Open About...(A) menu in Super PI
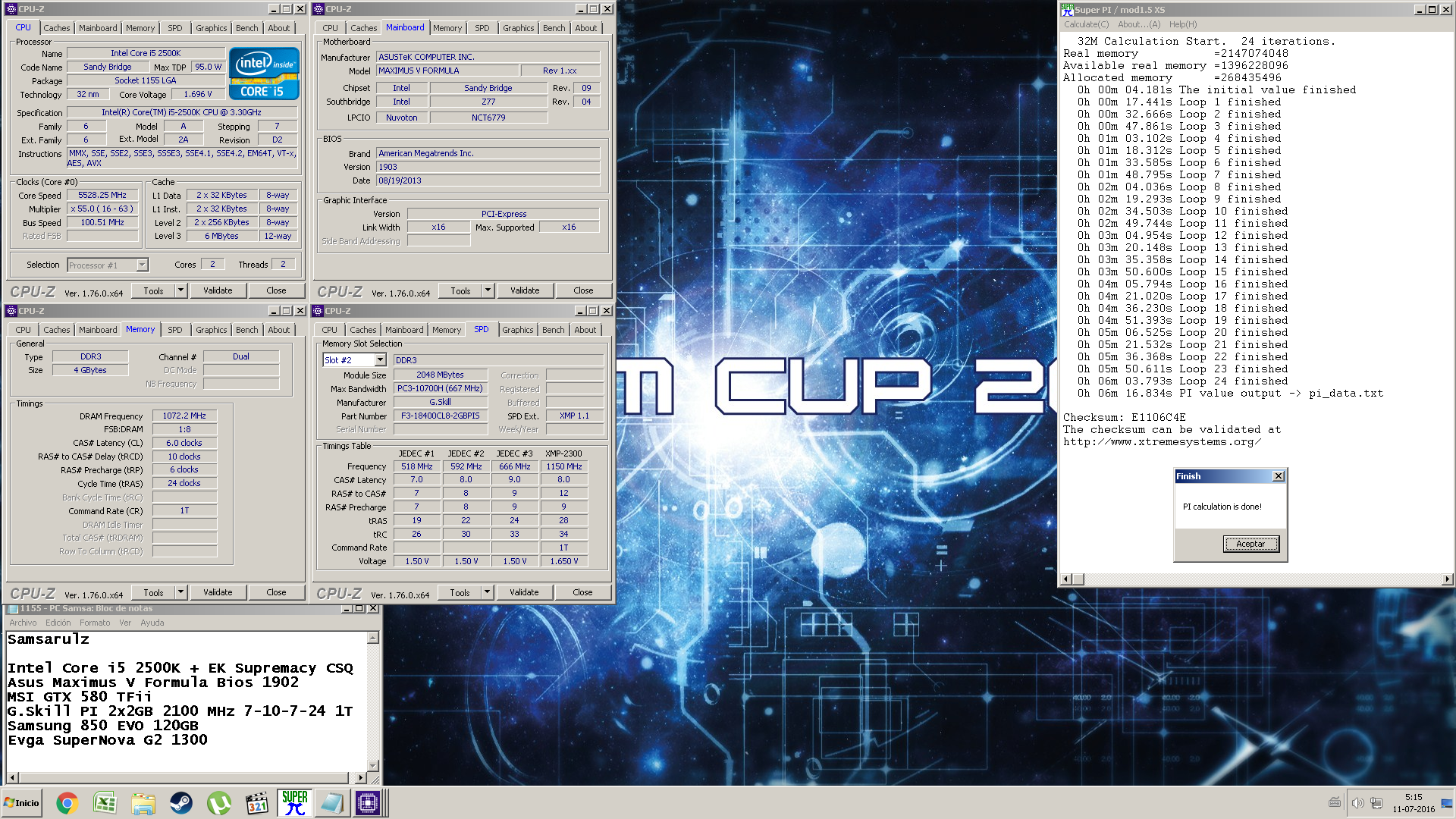 coord(1139,24)
